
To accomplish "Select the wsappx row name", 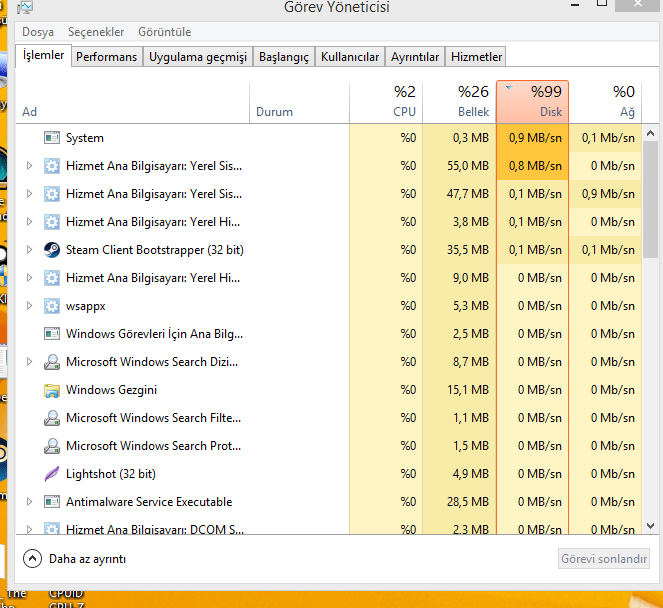I will (85, 306).
